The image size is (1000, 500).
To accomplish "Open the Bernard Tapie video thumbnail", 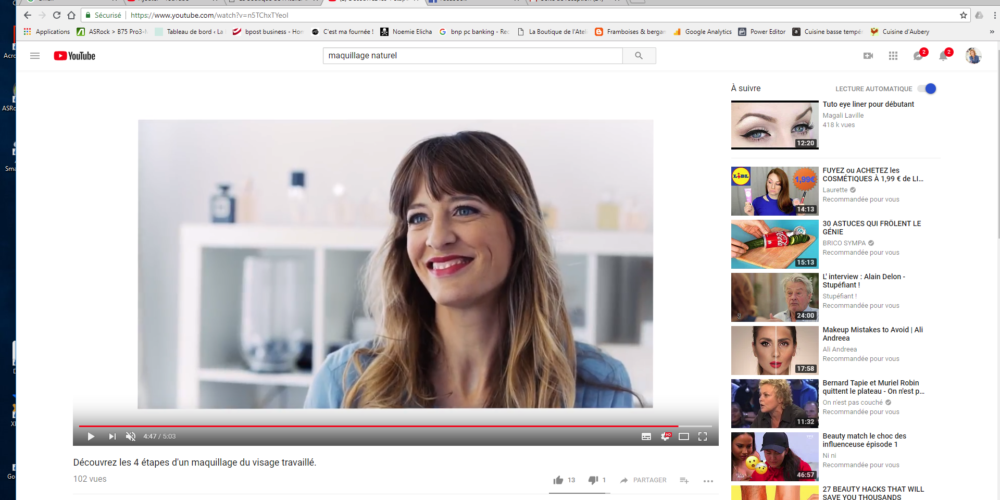I will 775,404.
